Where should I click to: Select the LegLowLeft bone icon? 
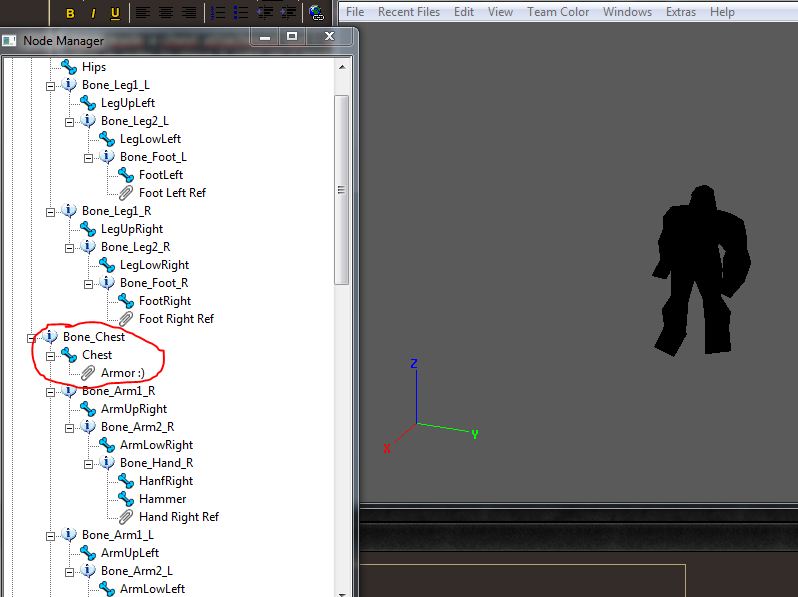[x=106, y=138]
